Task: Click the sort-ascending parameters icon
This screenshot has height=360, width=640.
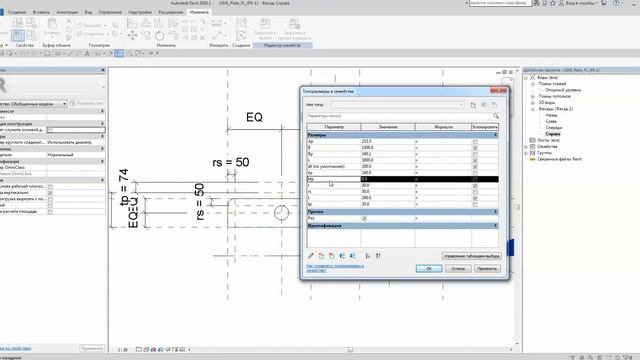Action: coord(368,256)
